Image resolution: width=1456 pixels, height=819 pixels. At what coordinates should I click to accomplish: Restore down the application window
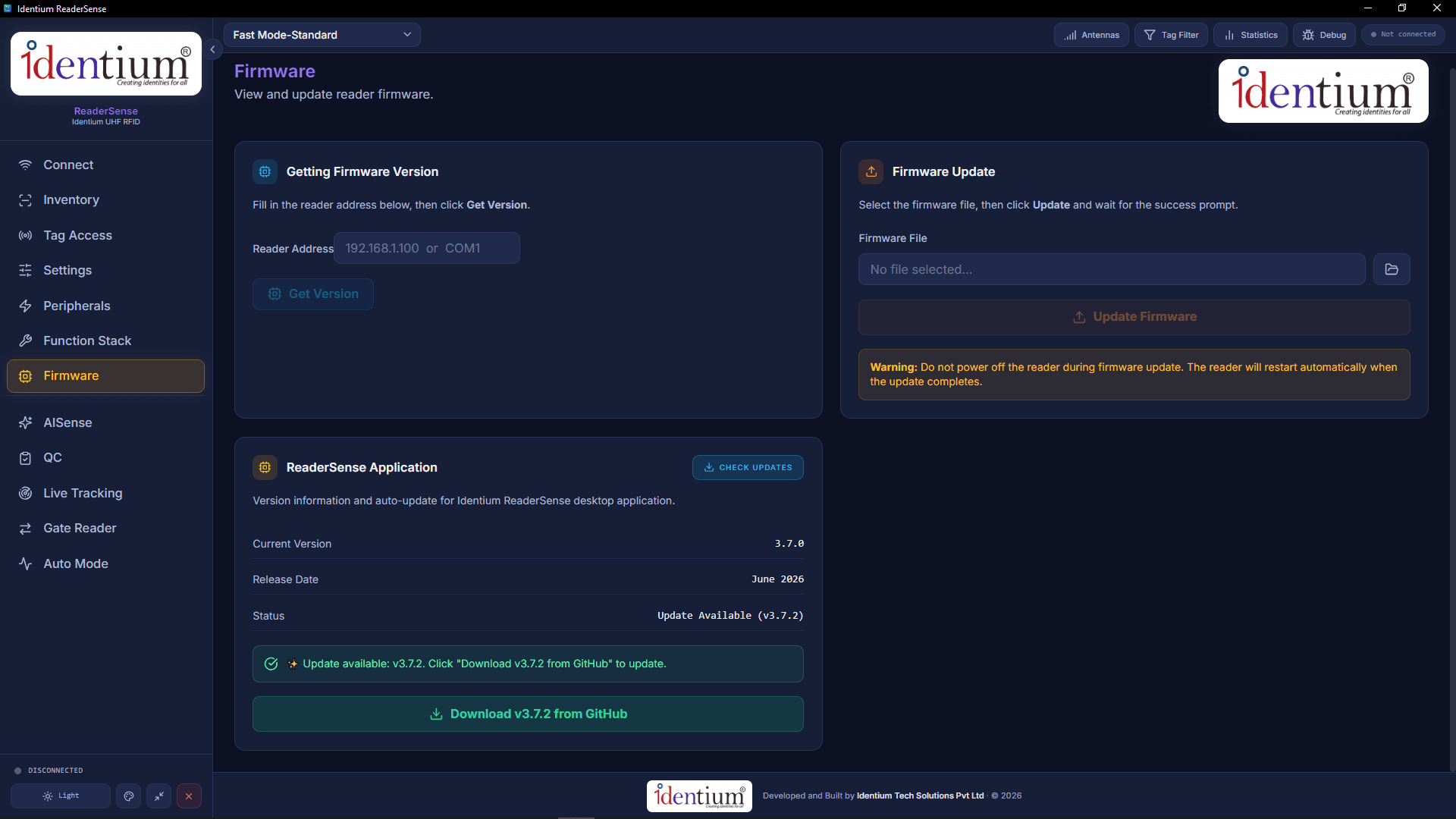pos(1402,8)
